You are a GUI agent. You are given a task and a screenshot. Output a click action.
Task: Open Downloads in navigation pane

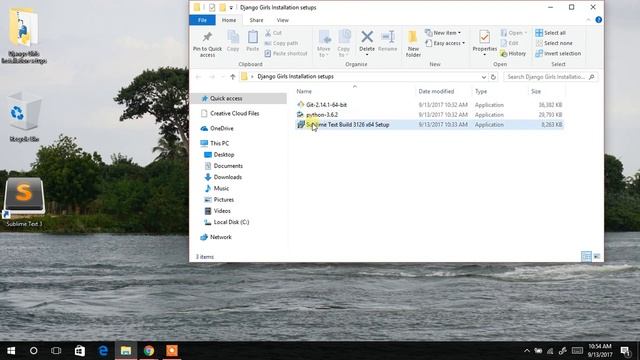(x=227, y=177)
